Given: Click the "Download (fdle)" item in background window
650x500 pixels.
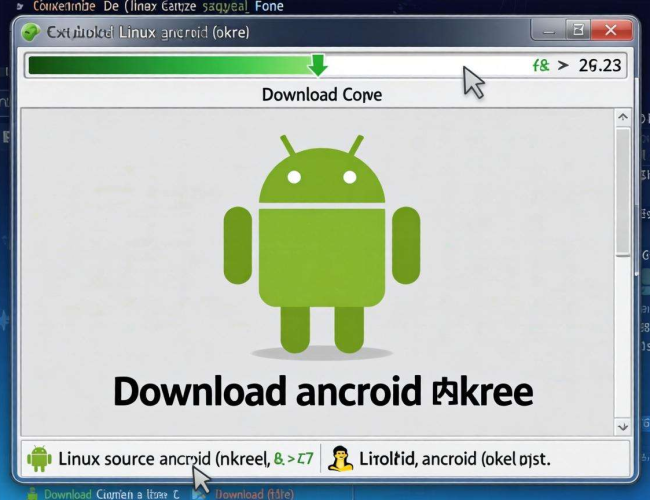Looking at the screenshot, I should pos(254,494).
